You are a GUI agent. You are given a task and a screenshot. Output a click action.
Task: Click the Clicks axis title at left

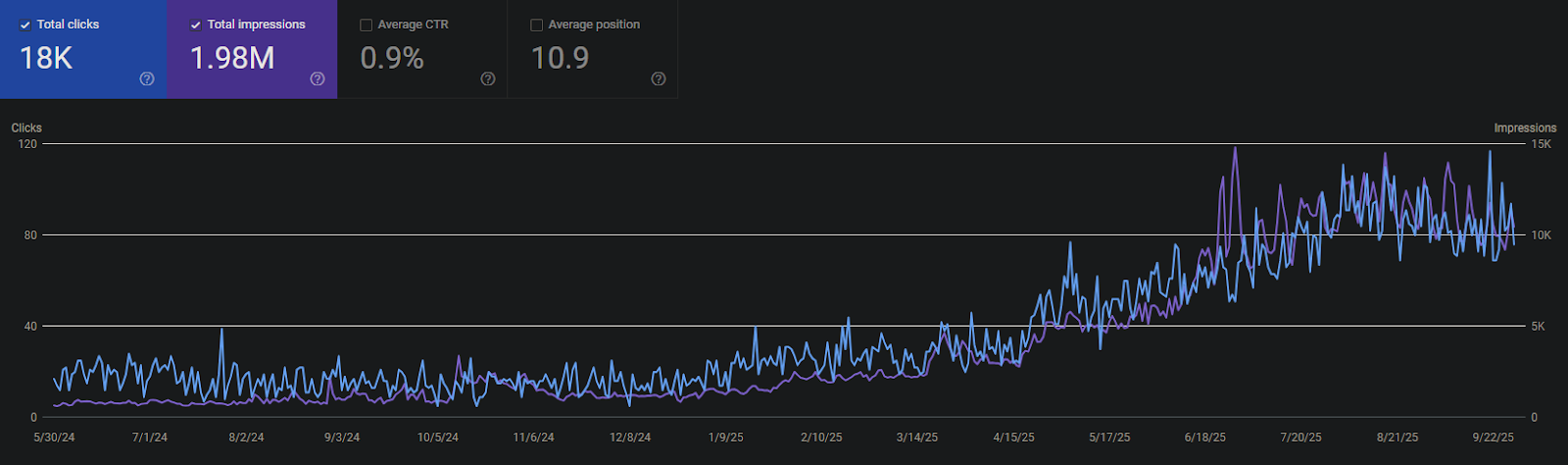coord(26,128)
